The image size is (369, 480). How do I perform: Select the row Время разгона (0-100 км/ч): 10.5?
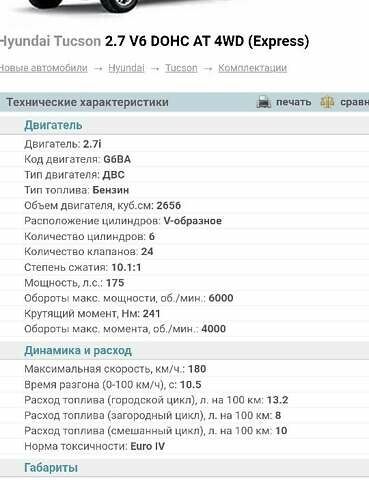[184, 385]
